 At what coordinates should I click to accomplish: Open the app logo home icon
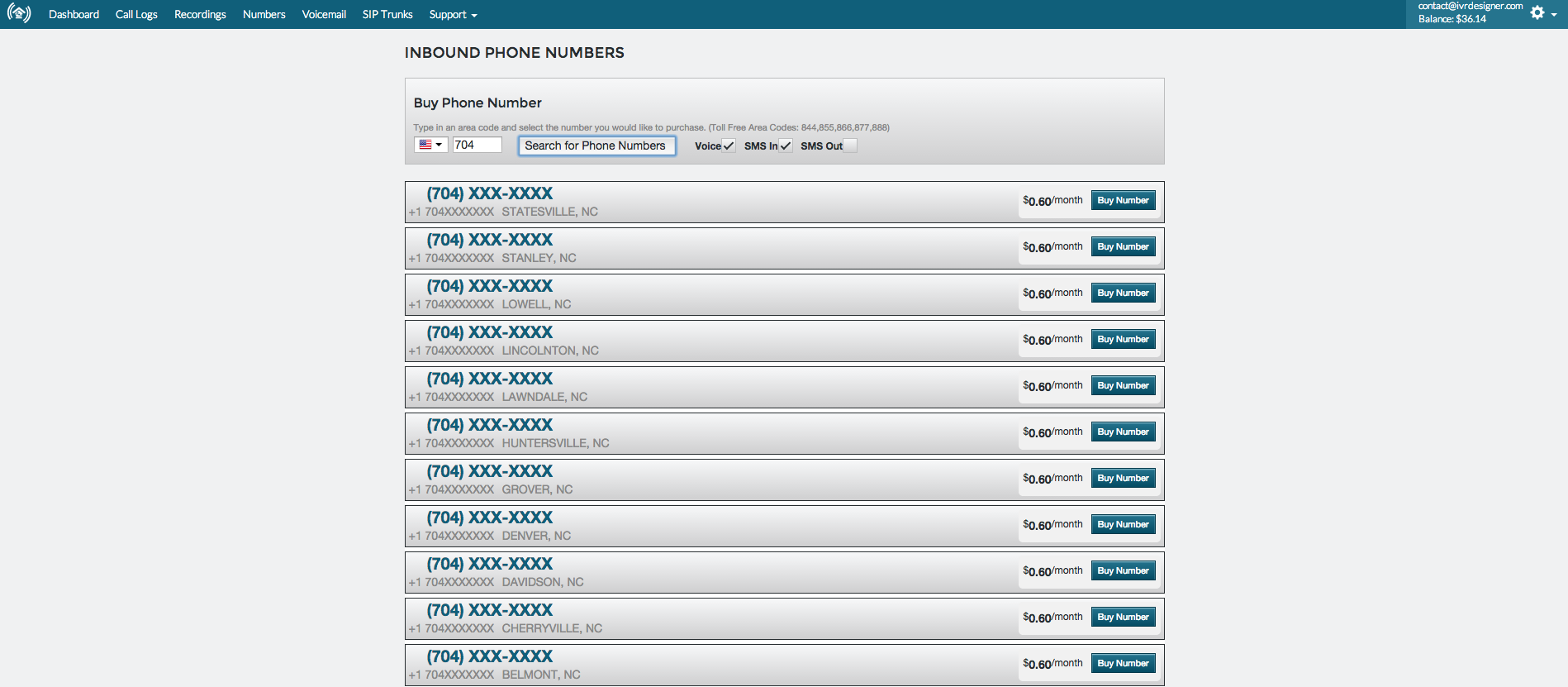pyautogui.click(x=19, y=13)
